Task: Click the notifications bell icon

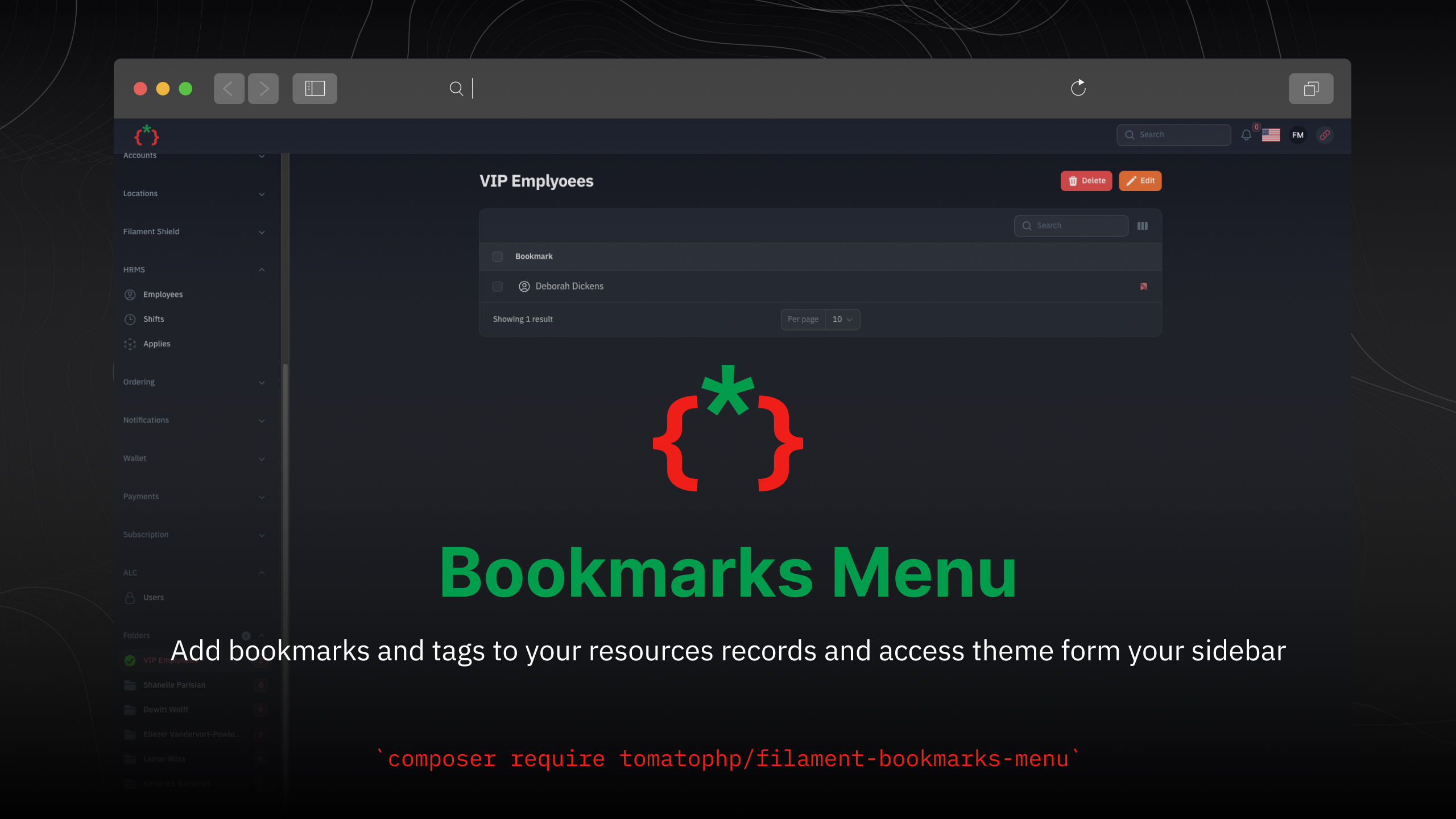Action: (1246, 135)
